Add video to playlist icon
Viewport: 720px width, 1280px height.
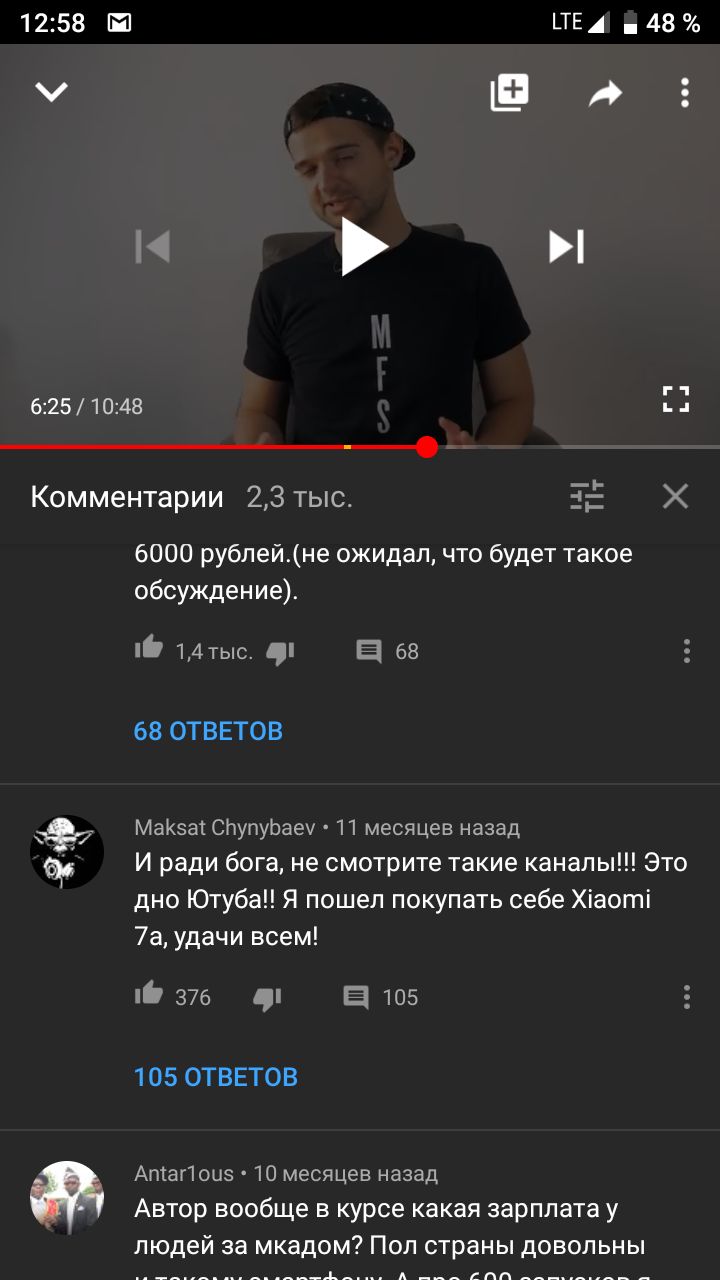coord(509,93)
